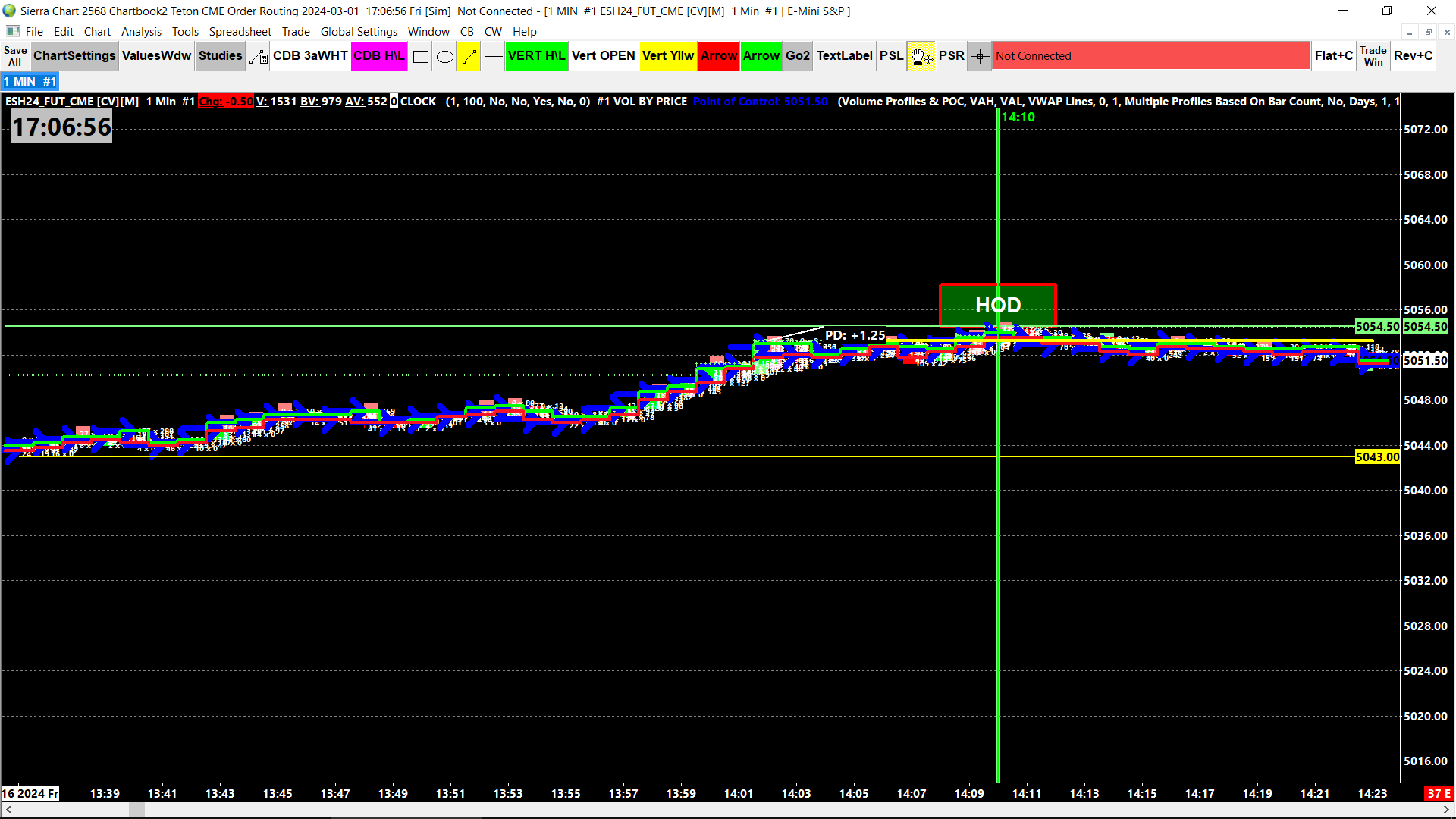The image size is (1456, 819).
Task: Toggle the Go2 toolbar button
Action: point(797,56)
